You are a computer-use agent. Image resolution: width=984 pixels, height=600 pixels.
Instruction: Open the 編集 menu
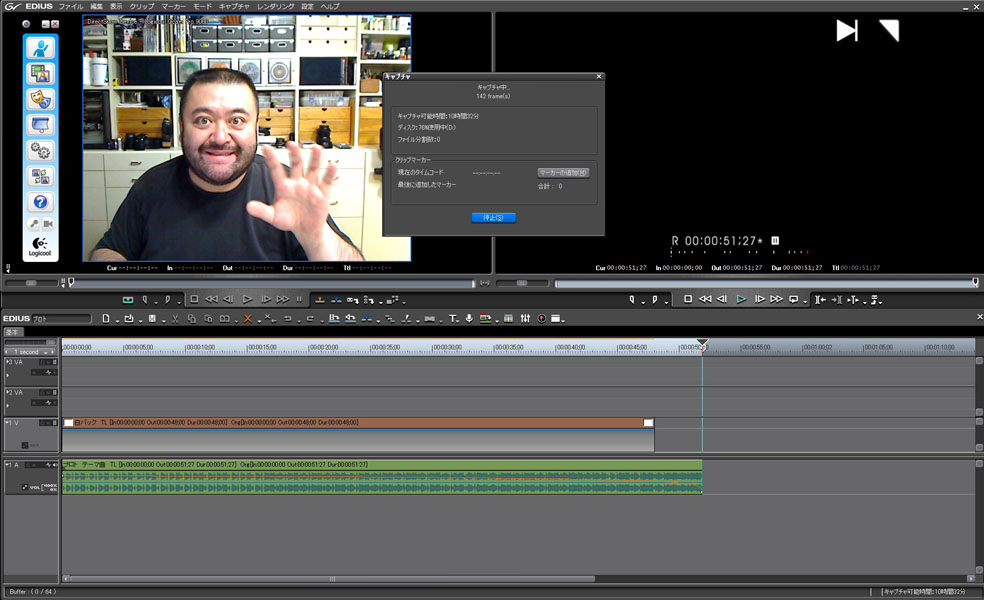pyautogui.click(x=96, y=6)
